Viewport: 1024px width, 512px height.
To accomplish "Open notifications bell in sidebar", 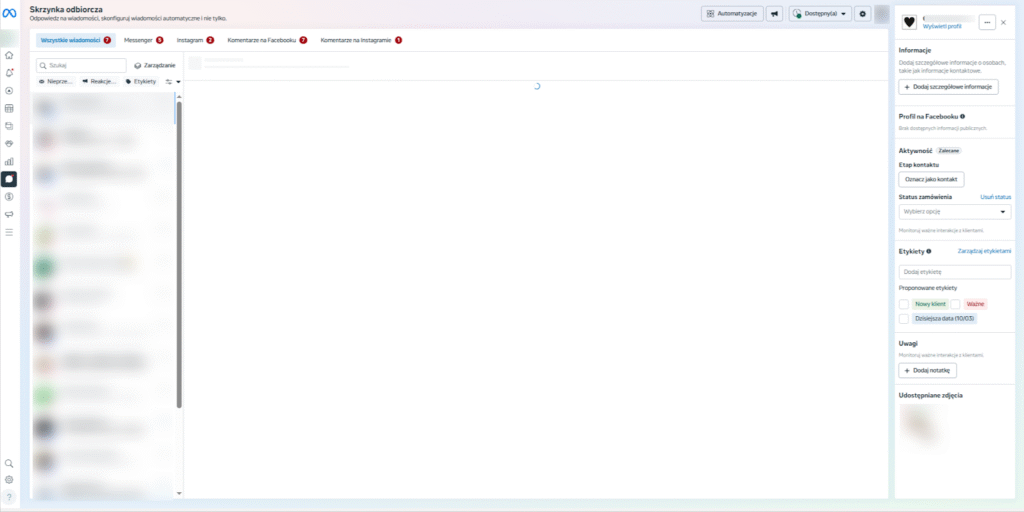I will pyautogui.click(x=9, y=72).
